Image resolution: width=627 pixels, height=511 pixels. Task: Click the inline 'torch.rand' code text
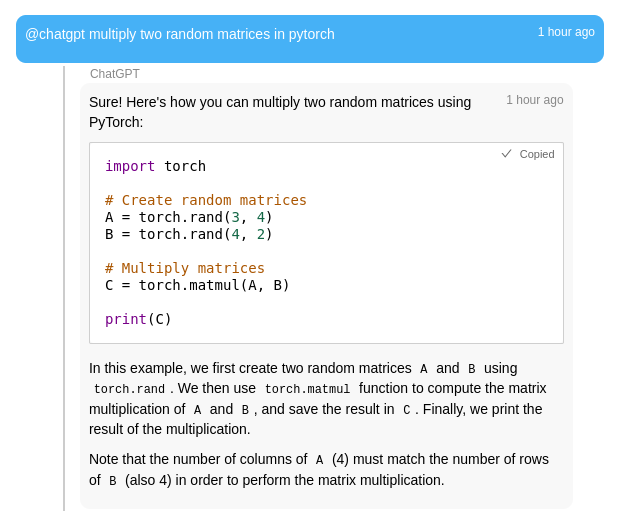pos(129,389)
